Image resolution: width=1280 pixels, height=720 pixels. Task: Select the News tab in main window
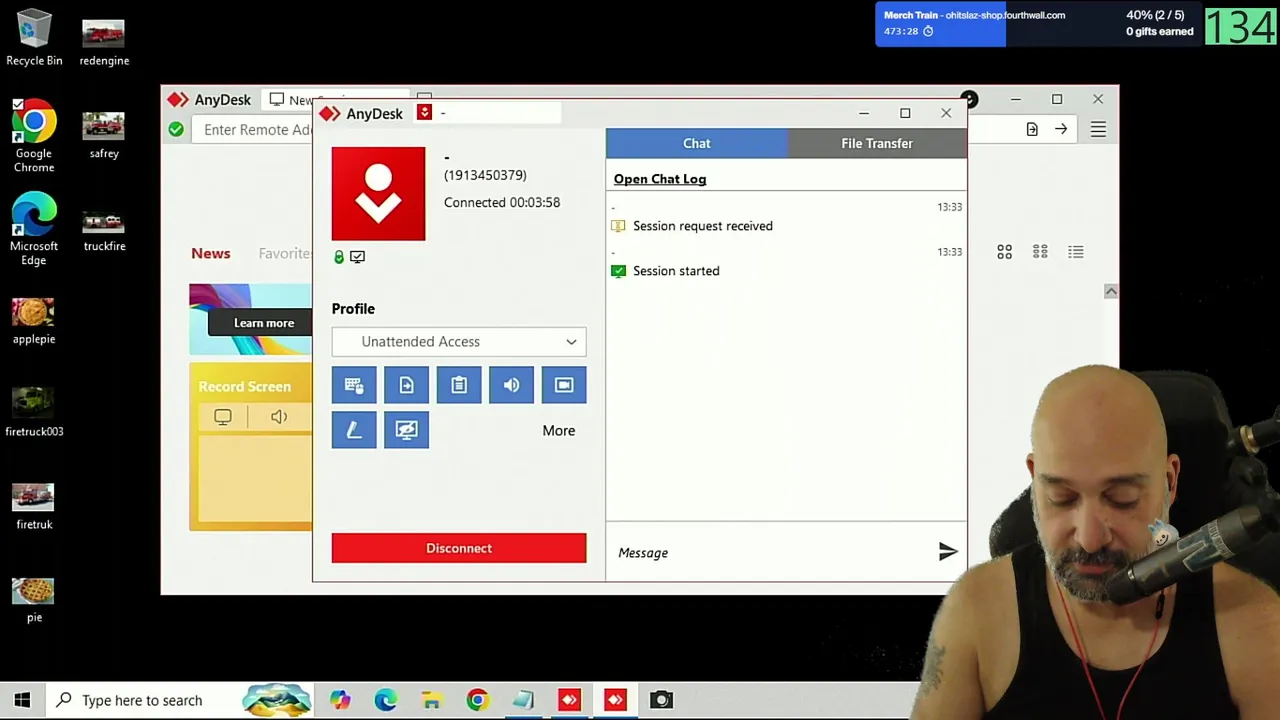tap(211, 253)
